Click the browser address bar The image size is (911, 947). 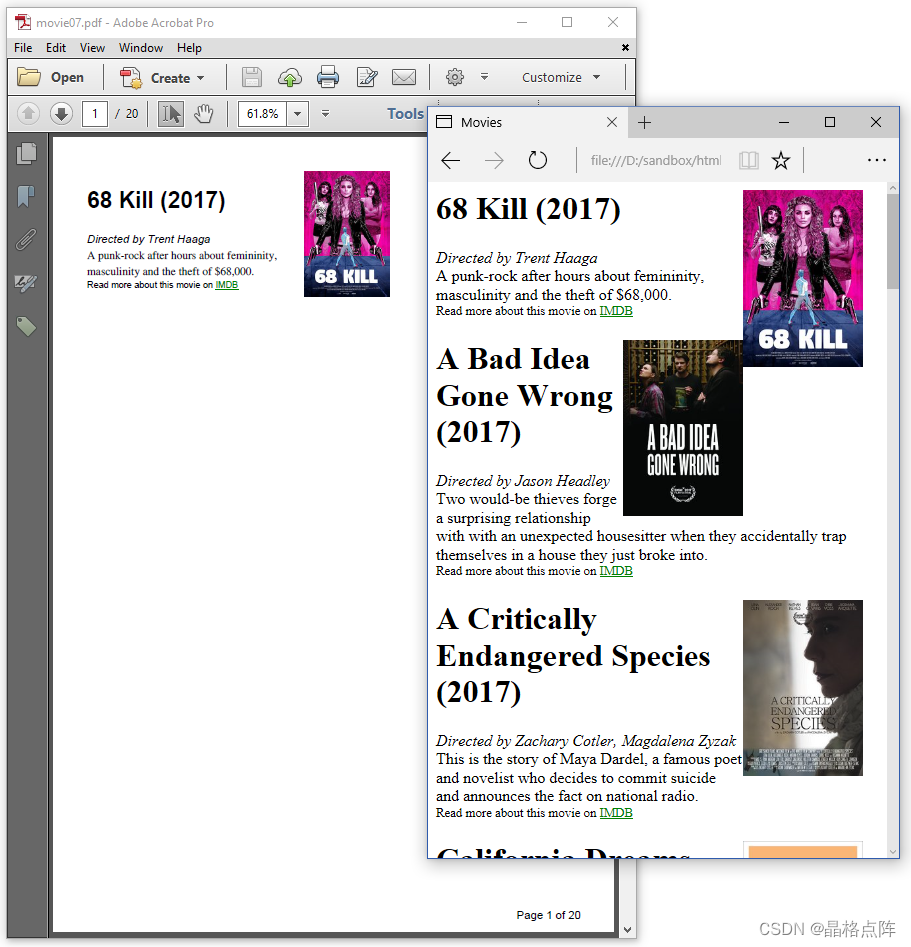[655, 160]
